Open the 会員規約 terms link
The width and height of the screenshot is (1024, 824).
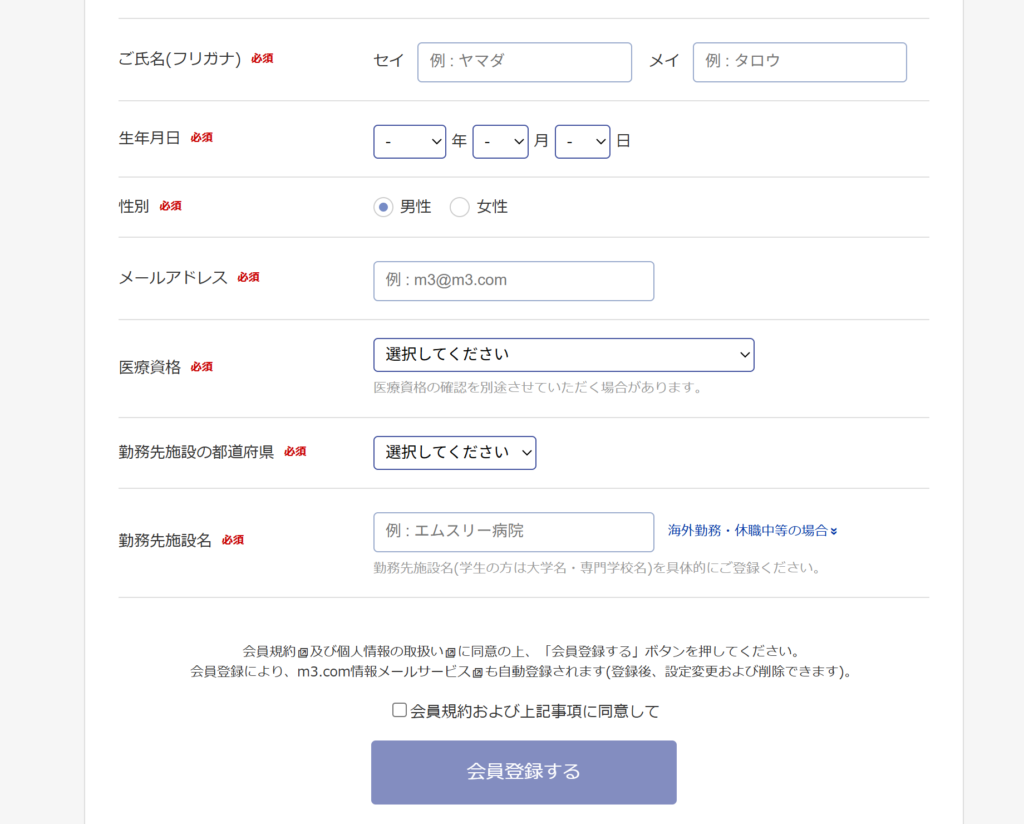[269, 651]
